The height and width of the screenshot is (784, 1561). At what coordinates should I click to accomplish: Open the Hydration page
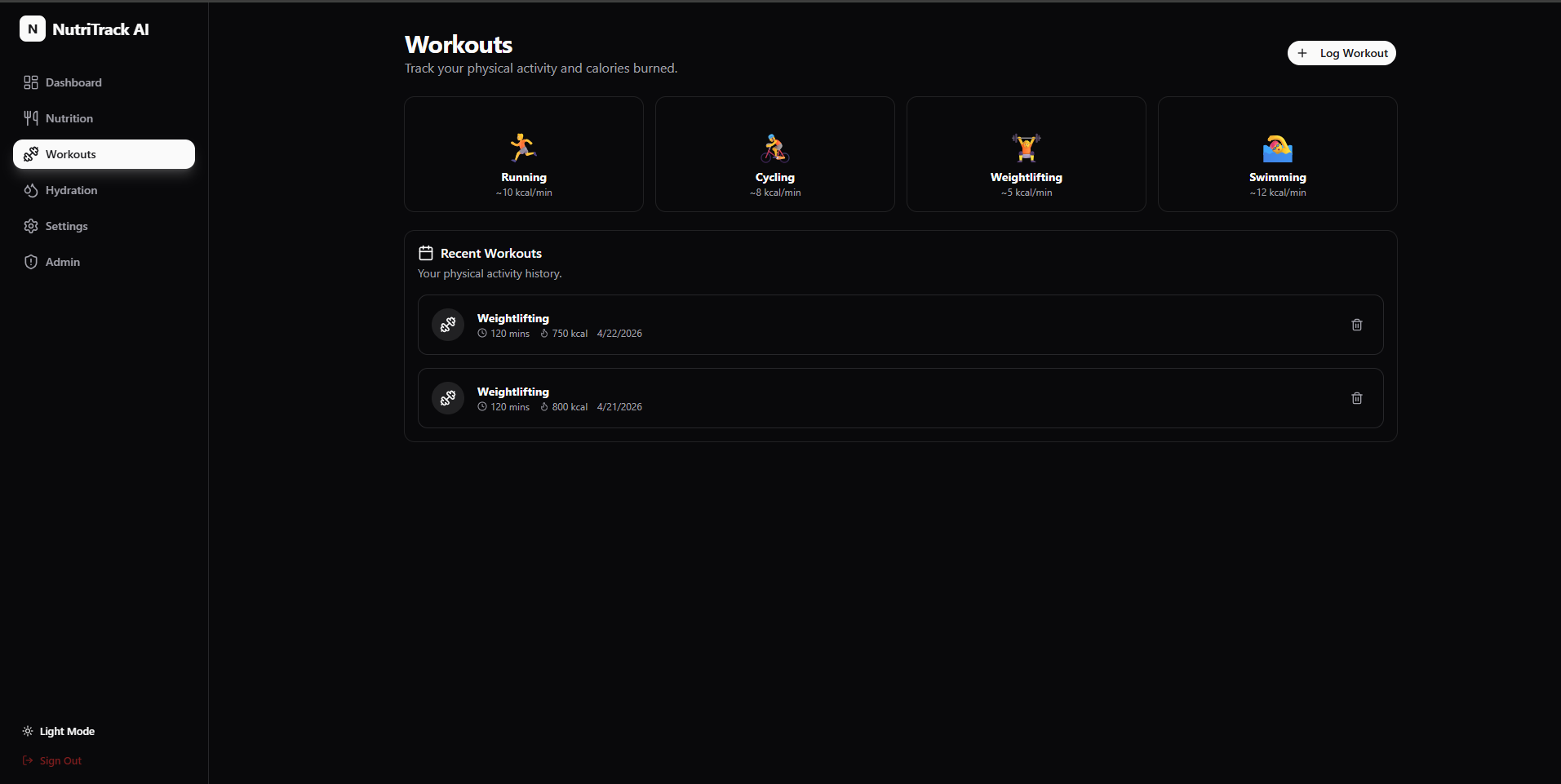pos(104,190)
